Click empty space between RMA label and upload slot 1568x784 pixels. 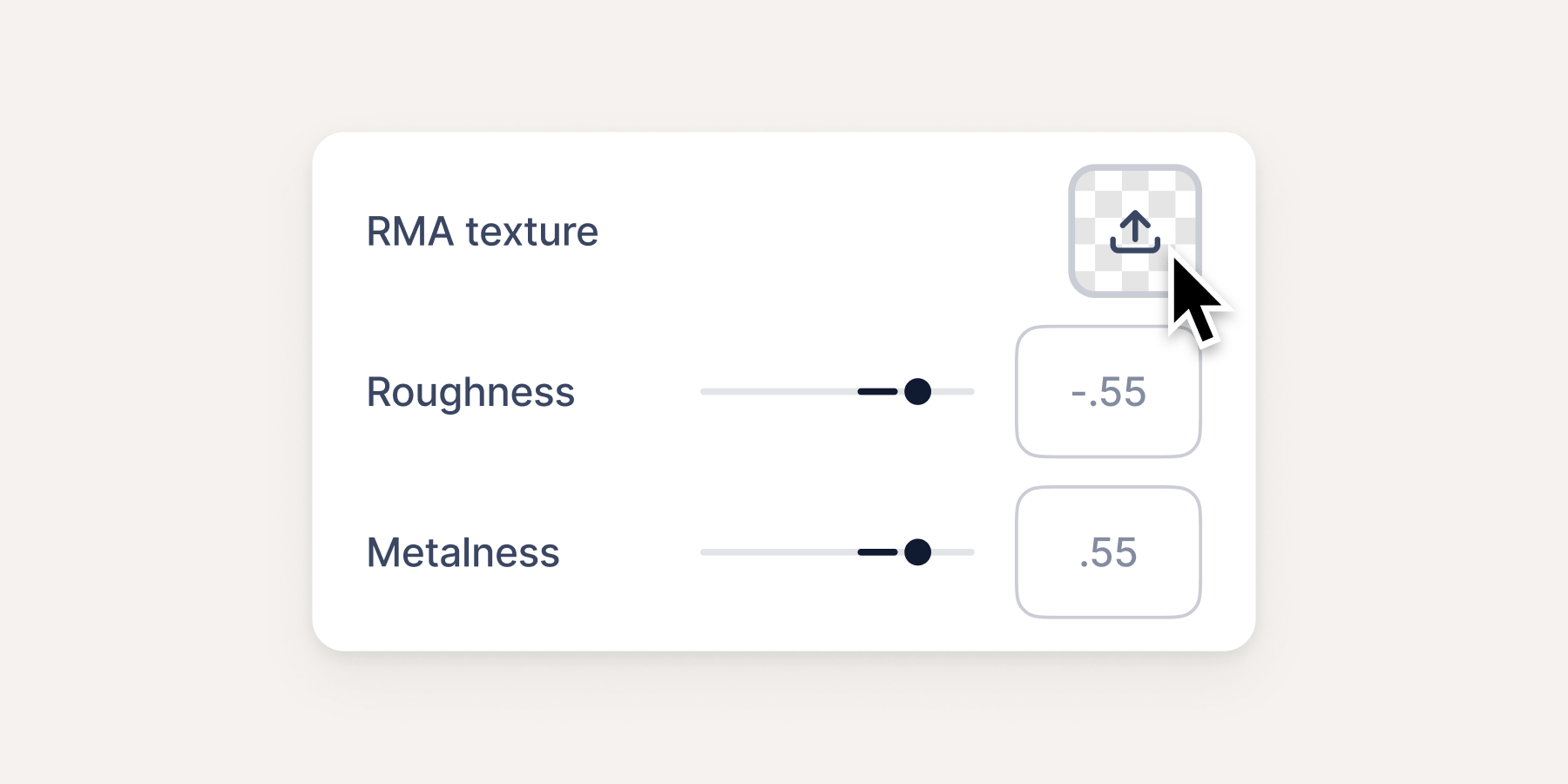coord(828,232)
